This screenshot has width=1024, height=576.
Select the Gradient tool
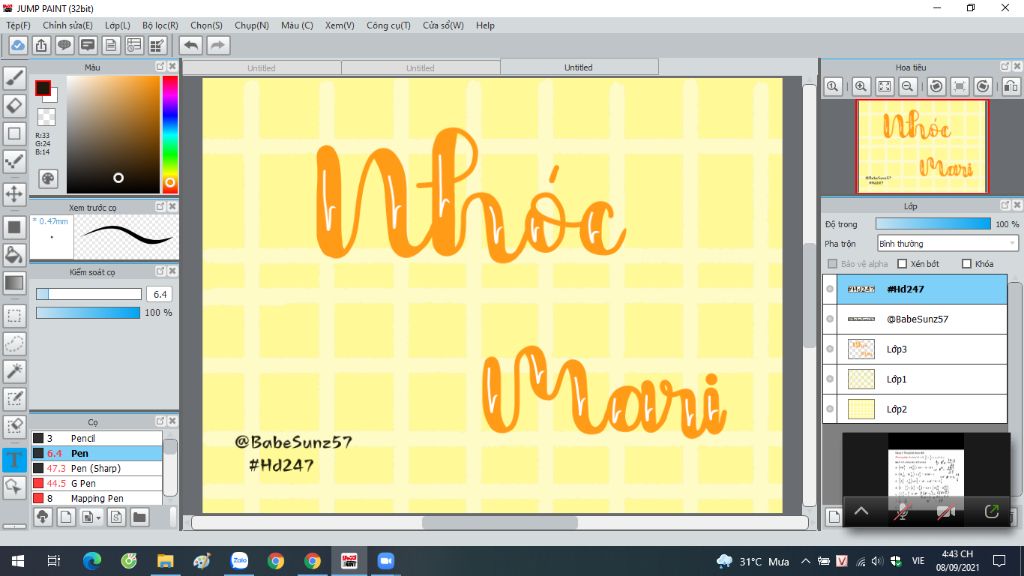[x=14, y=283]
